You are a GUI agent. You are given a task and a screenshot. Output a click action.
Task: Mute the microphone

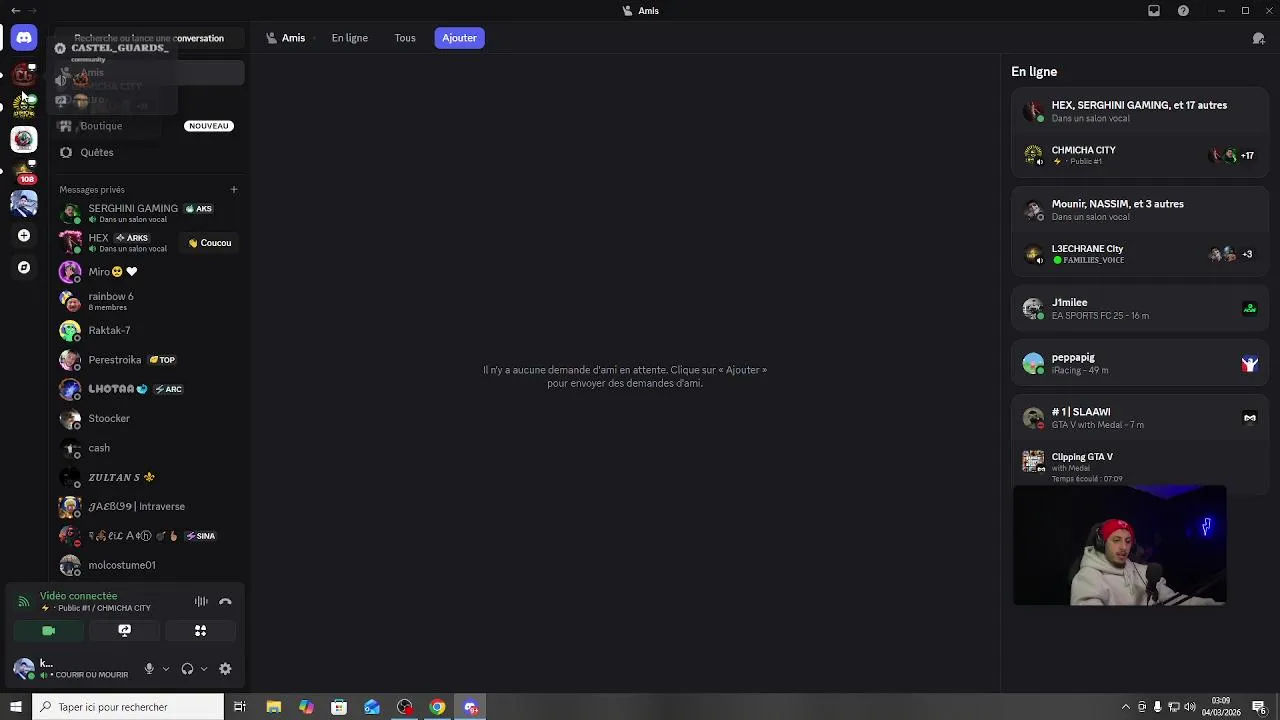(149, 669)
